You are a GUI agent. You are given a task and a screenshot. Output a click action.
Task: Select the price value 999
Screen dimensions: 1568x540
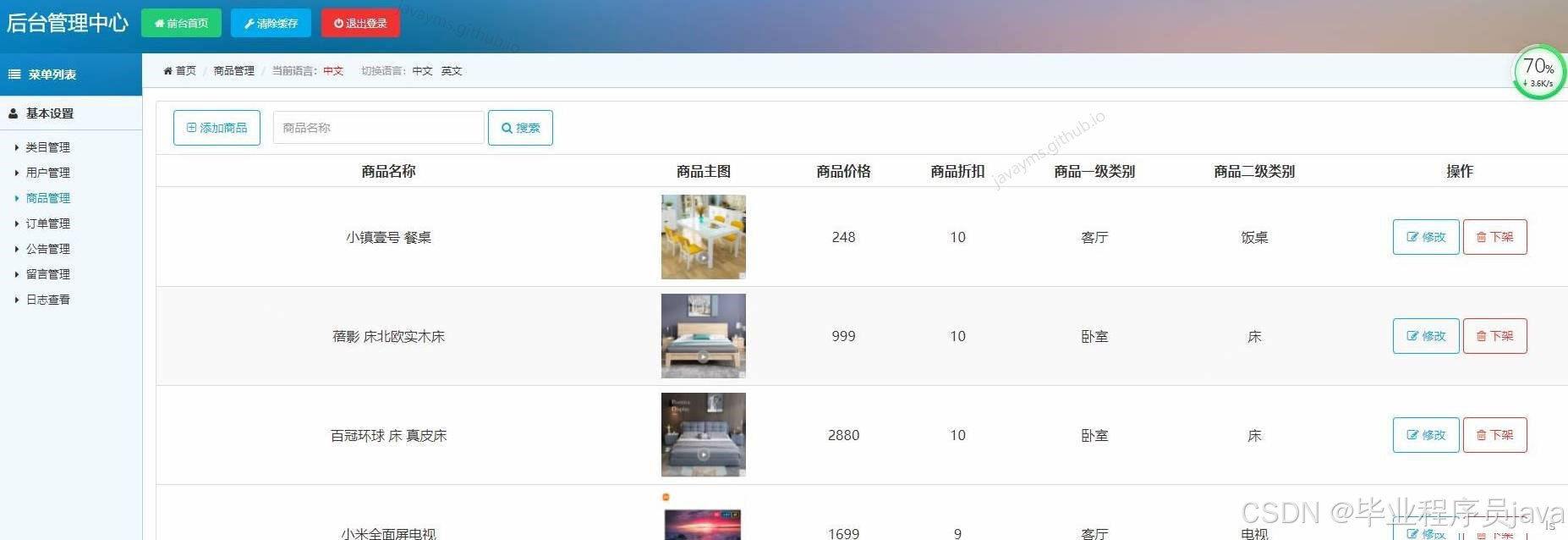click(x=843, y=337)
